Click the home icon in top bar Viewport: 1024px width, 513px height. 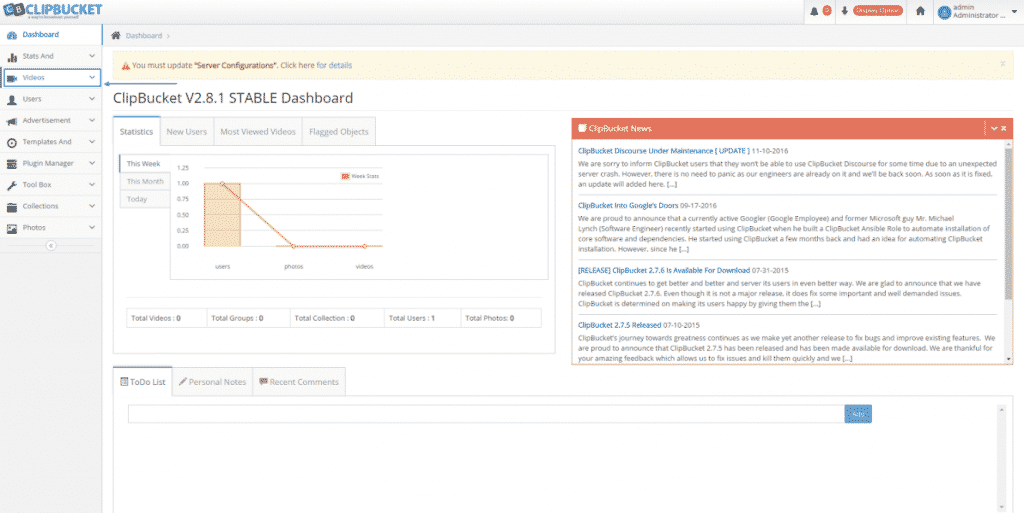point(920,11)
